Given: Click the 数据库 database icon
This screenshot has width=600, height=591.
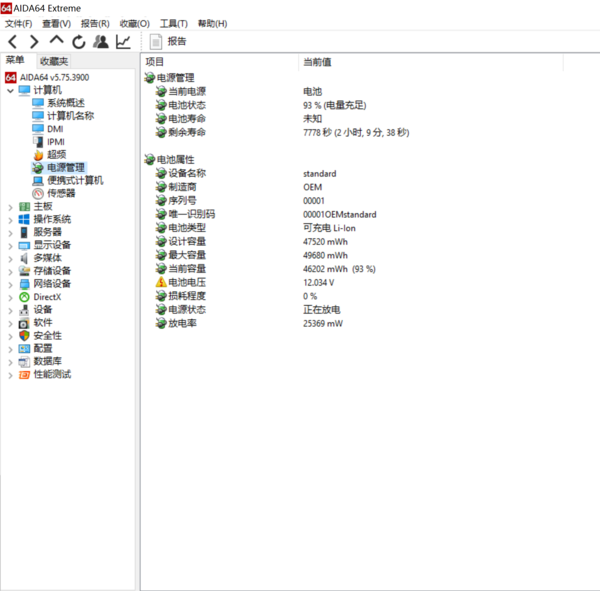Looking at the screenshot, I should click(24, 362).
